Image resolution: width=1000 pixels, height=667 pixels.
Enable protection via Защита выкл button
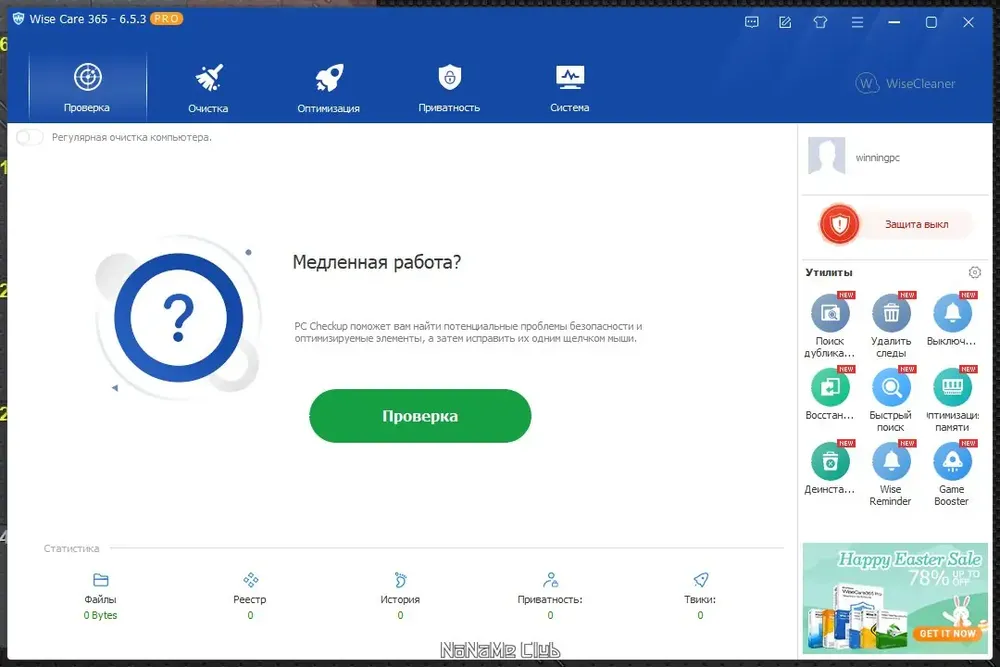coord(897,224)
